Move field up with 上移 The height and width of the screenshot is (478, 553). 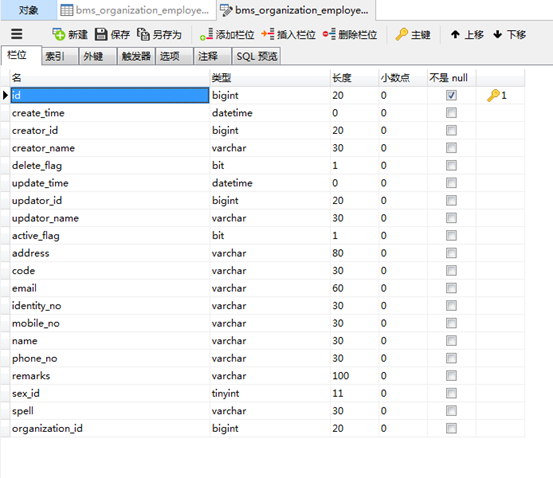pyautogui.click(x=467, y=34)
